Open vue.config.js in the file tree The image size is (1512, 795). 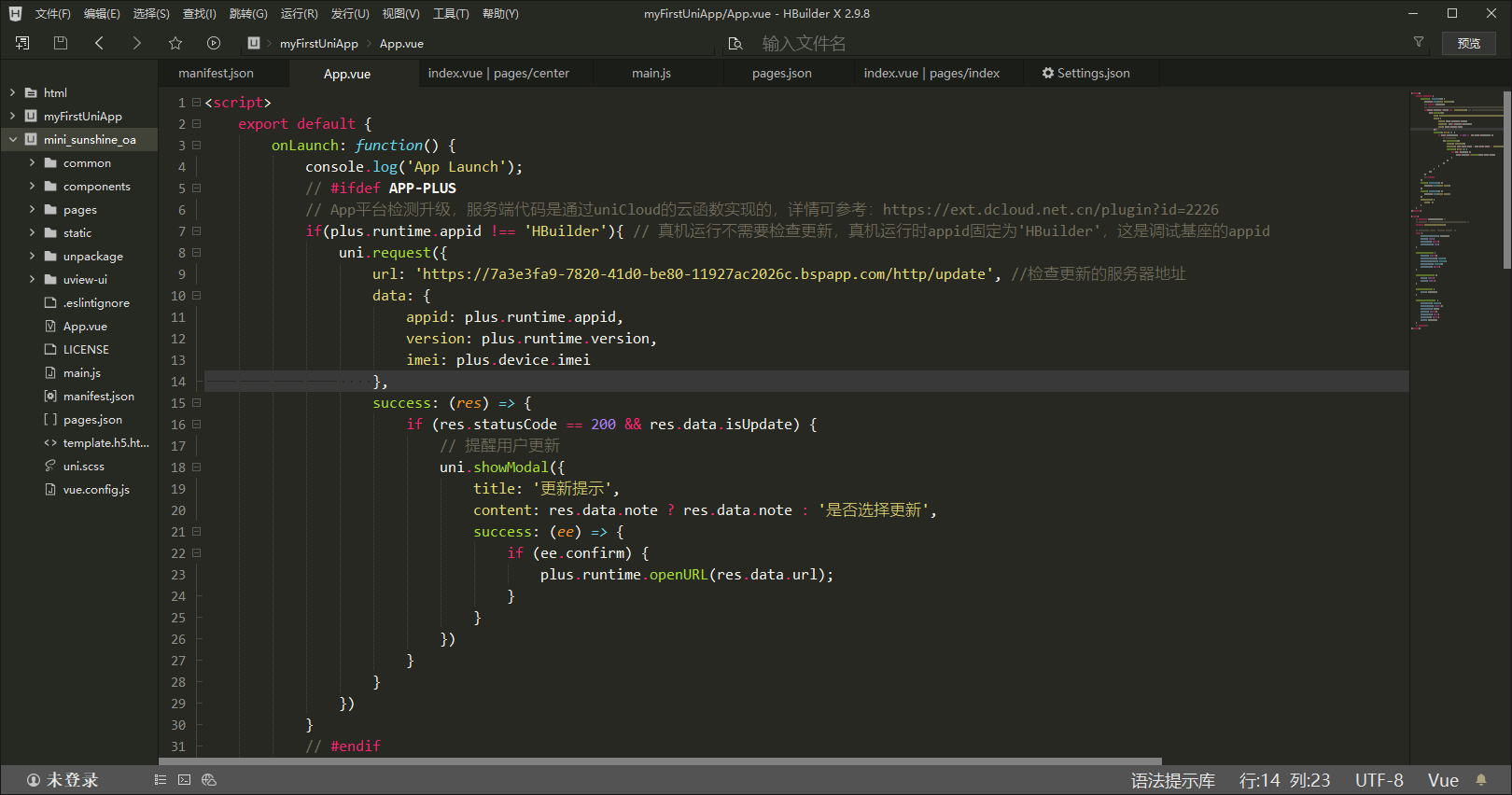(x=96, y=489)
